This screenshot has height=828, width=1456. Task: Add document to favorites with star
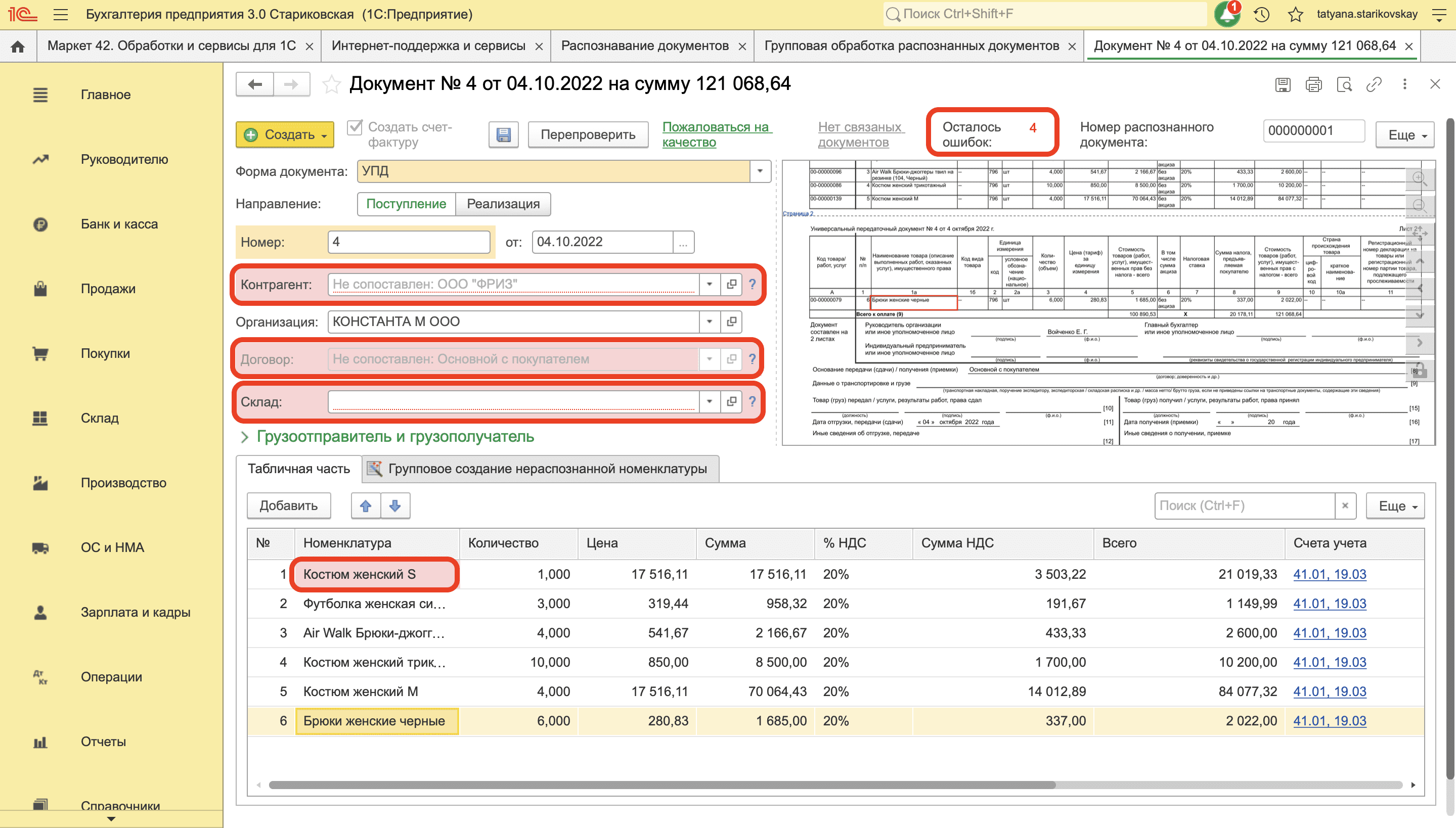point(331,85)
